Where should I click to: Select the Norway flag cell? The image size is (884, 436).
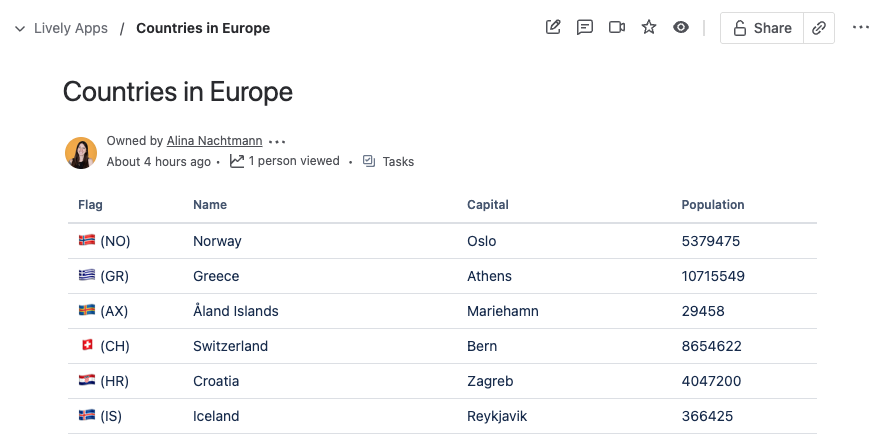[105, 241]
